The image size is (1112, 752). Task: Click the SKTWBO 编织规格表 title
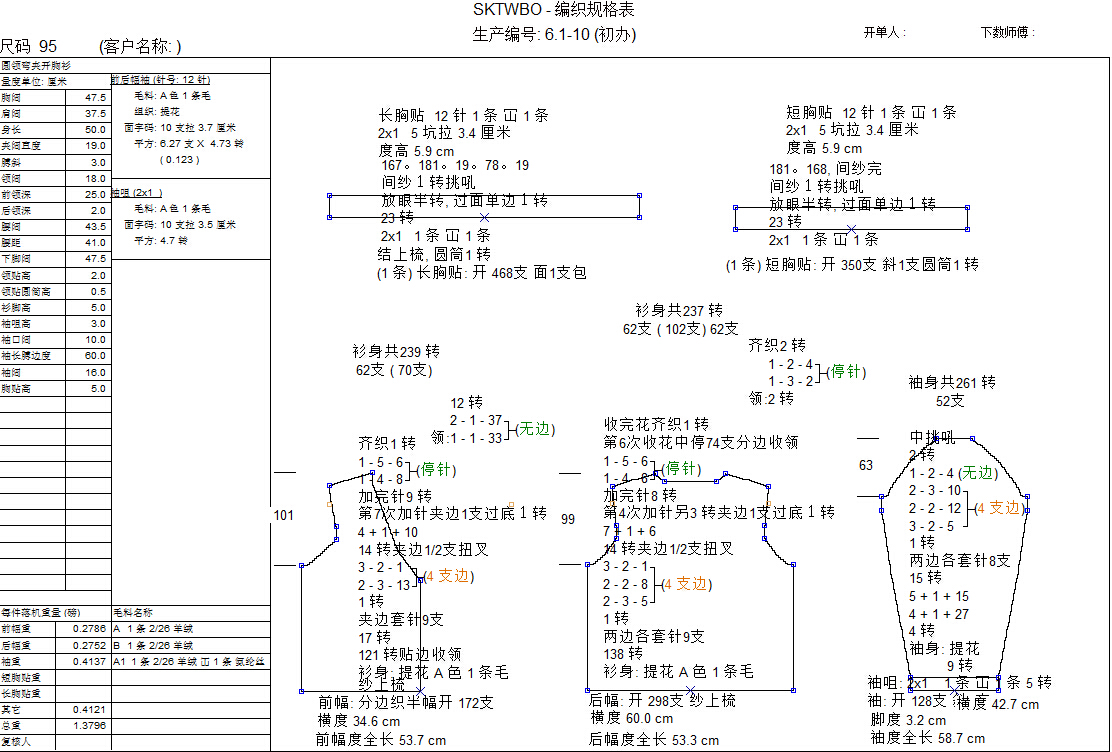(553, 11)
